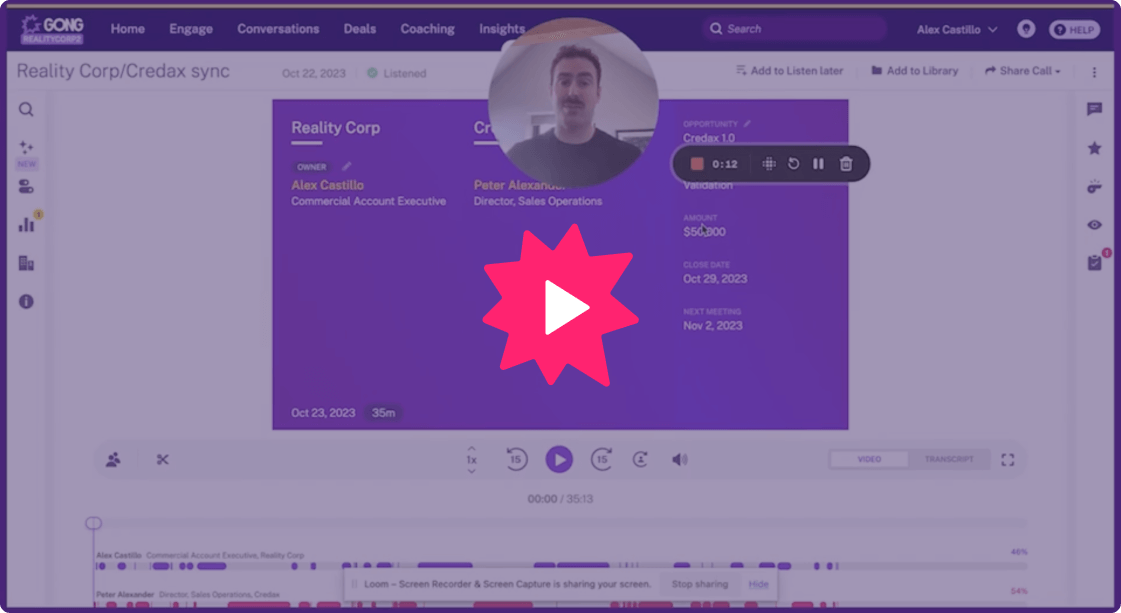Click the Listened status indicator
This screenshot has height=613, width=1121.
(x=397, y=73)
